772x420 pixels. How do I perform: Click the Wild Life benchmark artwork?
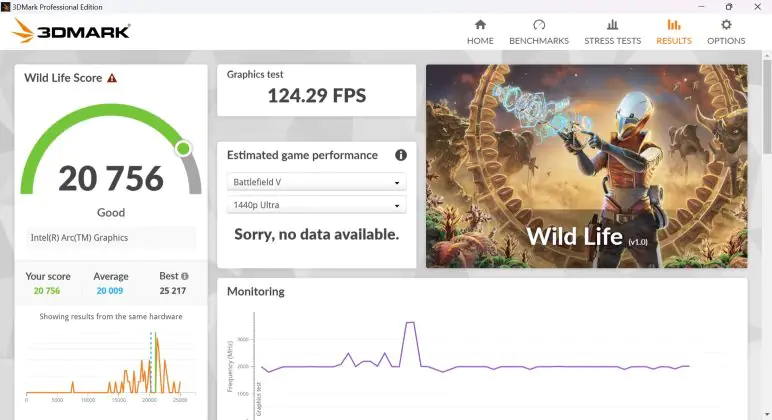coord(586,166)
